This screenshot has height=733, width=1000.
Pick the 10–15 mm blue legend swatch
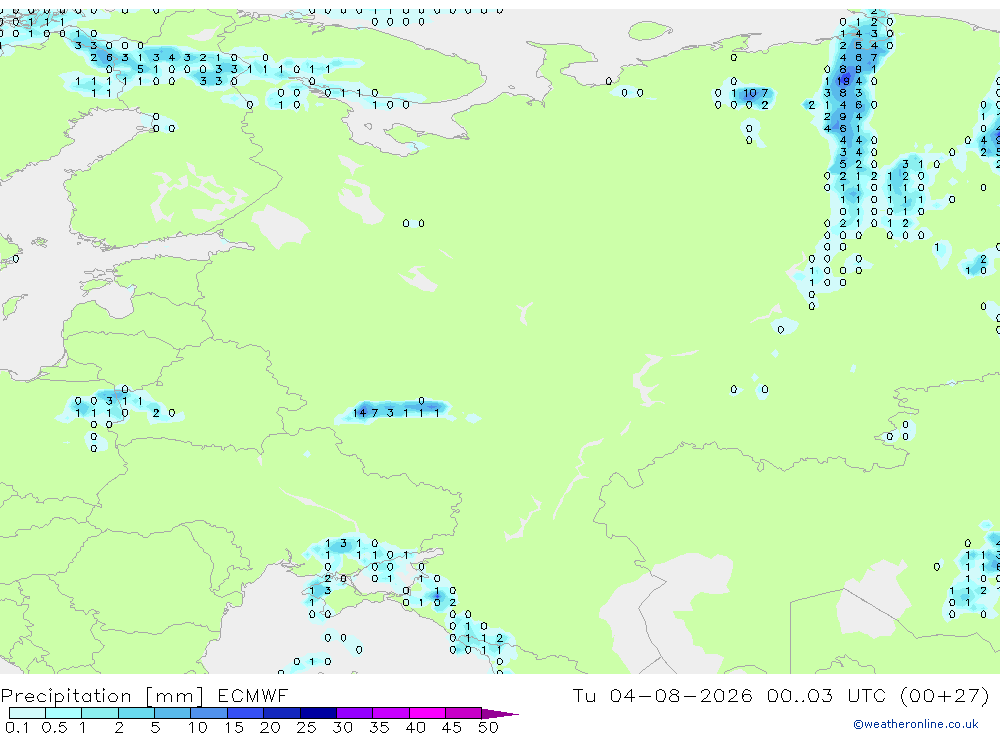(209, 713)
